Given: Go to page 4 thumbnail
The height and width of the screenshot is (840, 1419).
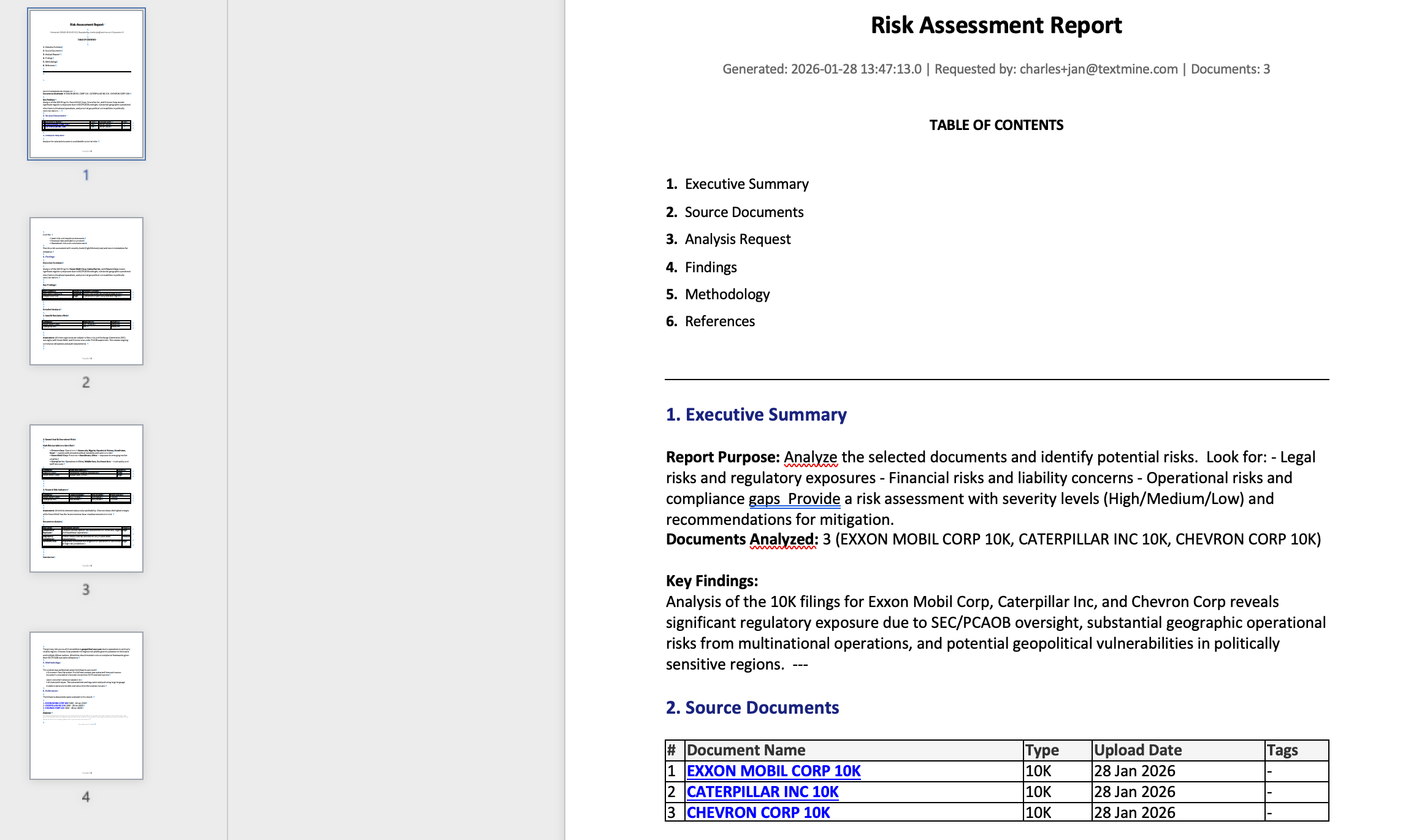Looking at the screenshot, I should click(86, 706).
